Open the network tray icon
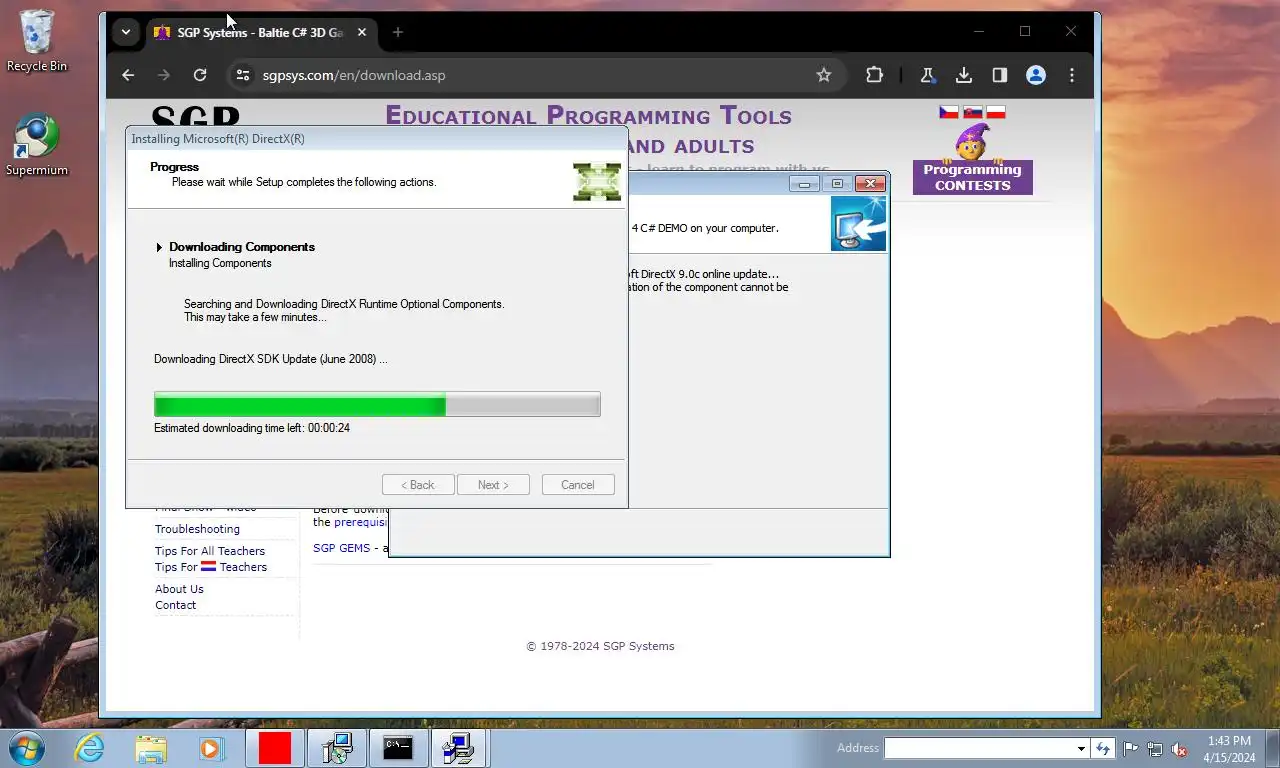This screenshot has width=1280, height=768. [x=1155, y=748]
